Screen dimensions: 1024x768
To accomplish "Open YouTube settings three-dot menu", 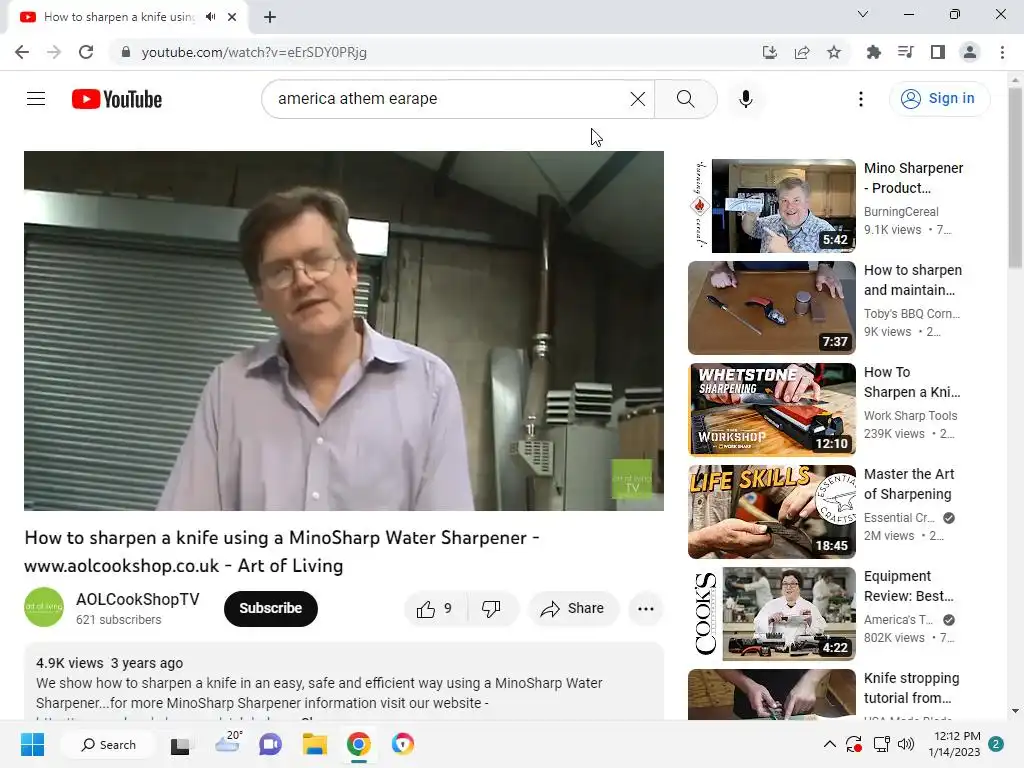I will 860,99.
